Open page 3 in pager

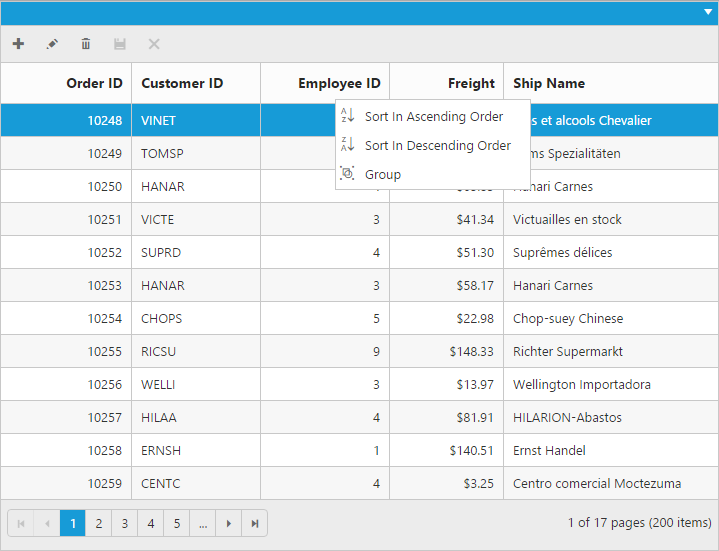(125, 523)
